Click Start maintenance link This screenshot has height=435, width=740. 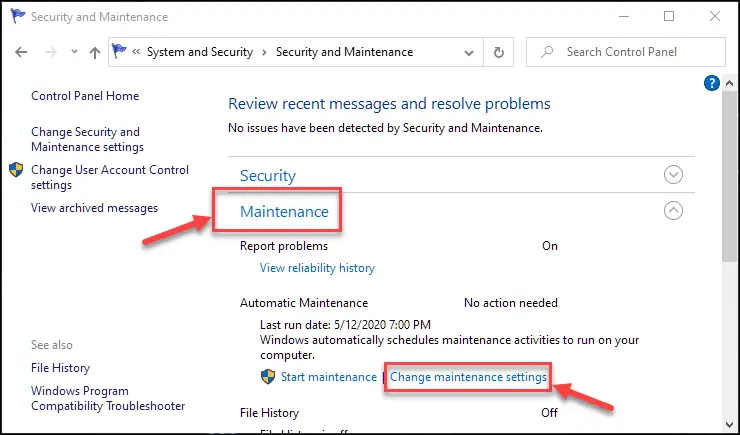tap(328, 377)
